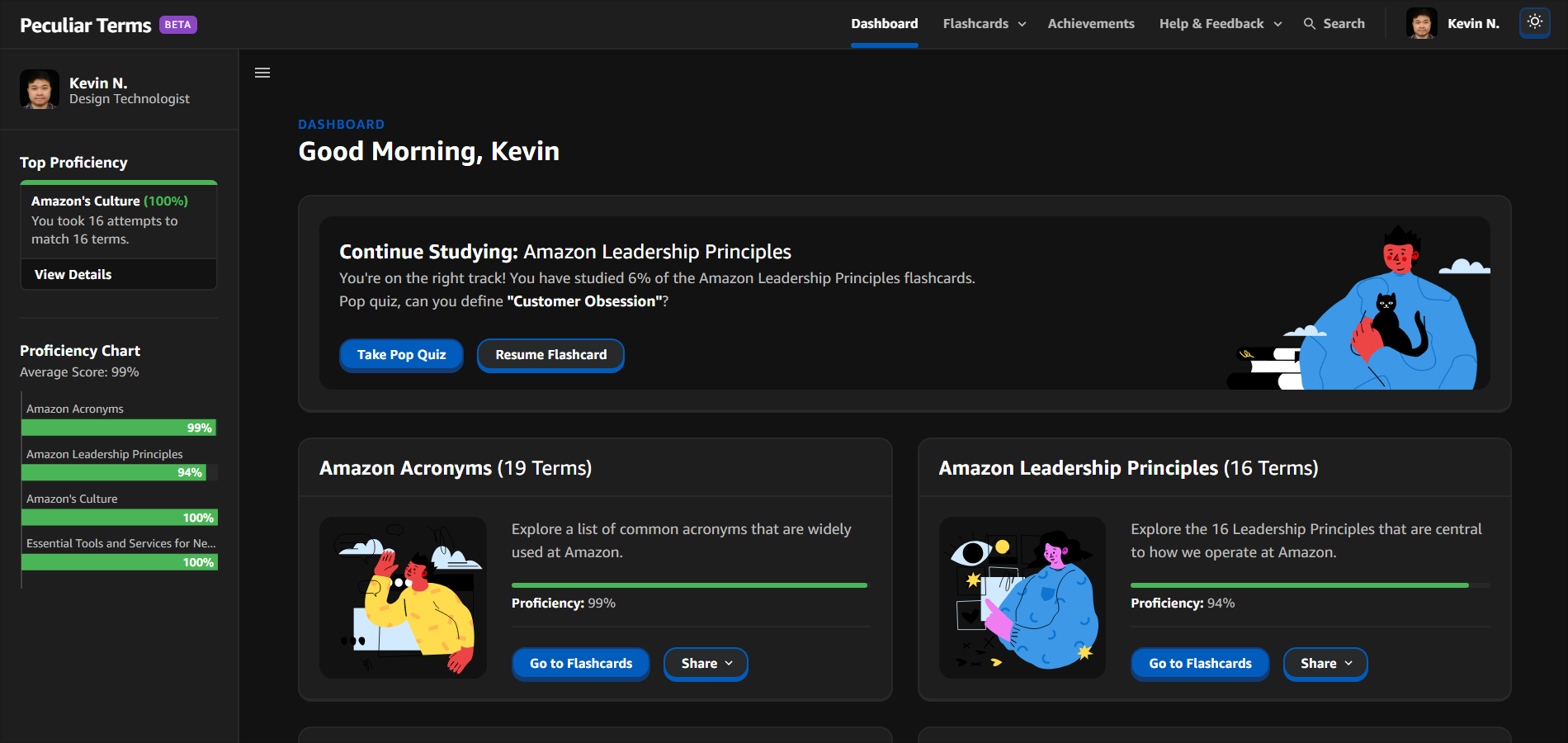Click the Continue Studying banner illustration
The image size is (1568, 743).
(1360, 307)
